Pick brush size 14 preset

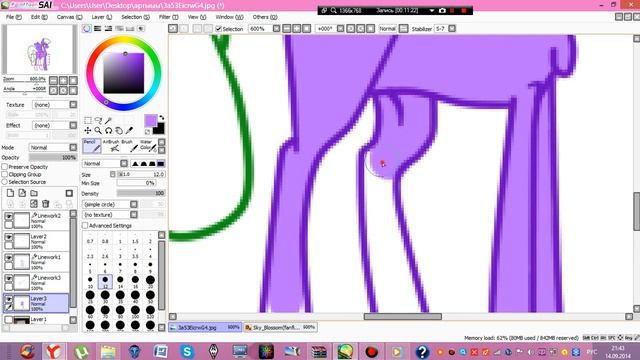click(x=120, y=282)
